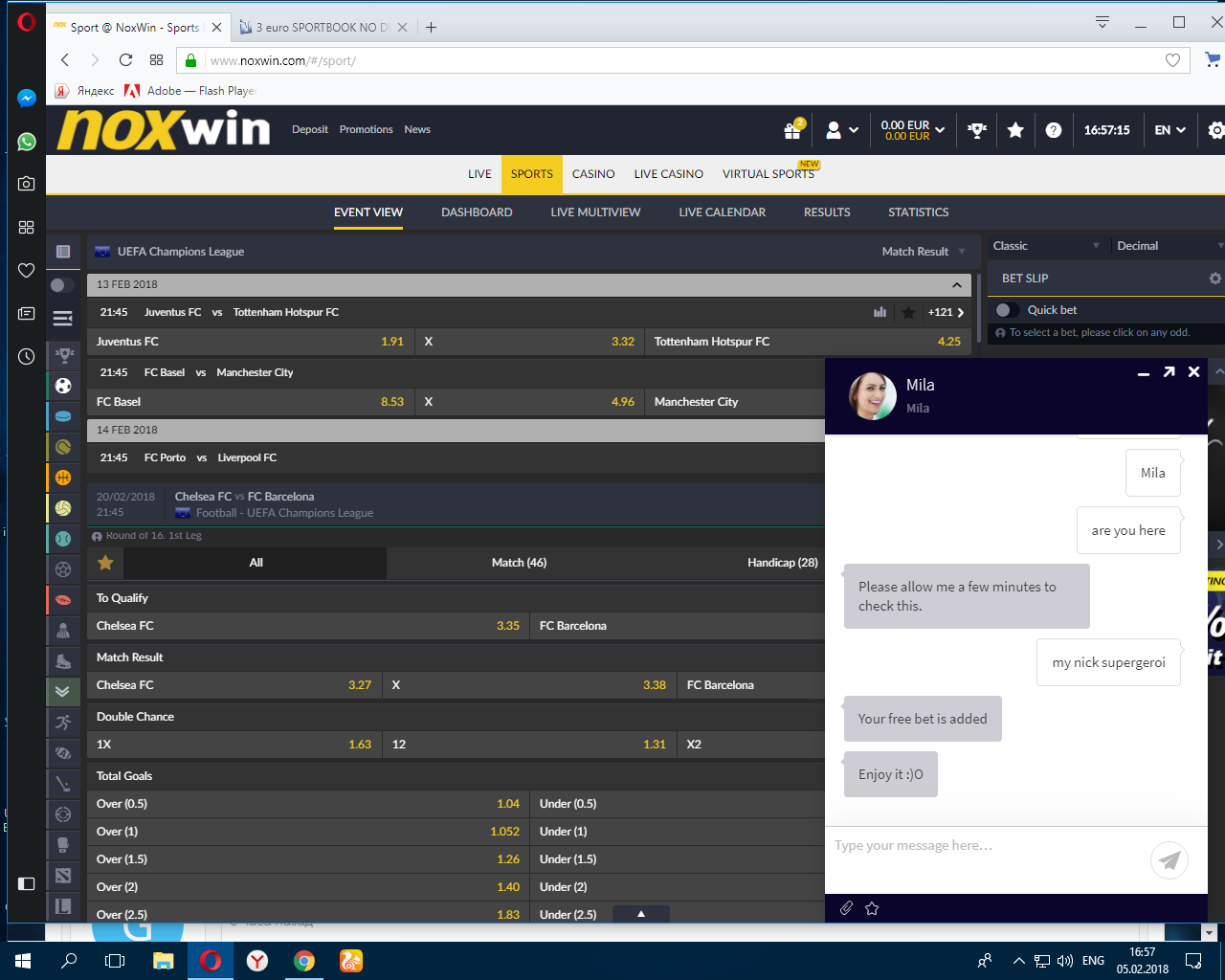1225x980 pixels.
Task: Open the RESULTS view tab
Action: point(827,212)
